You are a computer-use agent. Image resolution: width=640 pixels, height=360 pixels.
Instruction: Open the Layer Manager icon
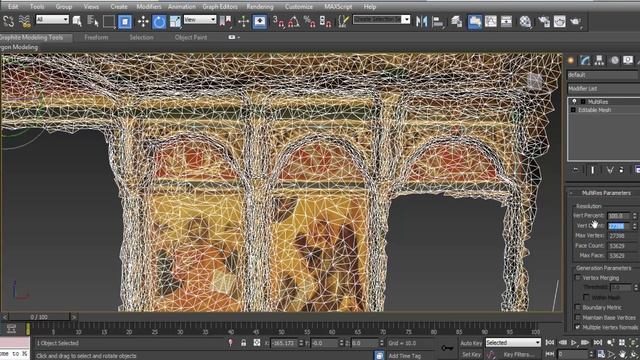456,21
